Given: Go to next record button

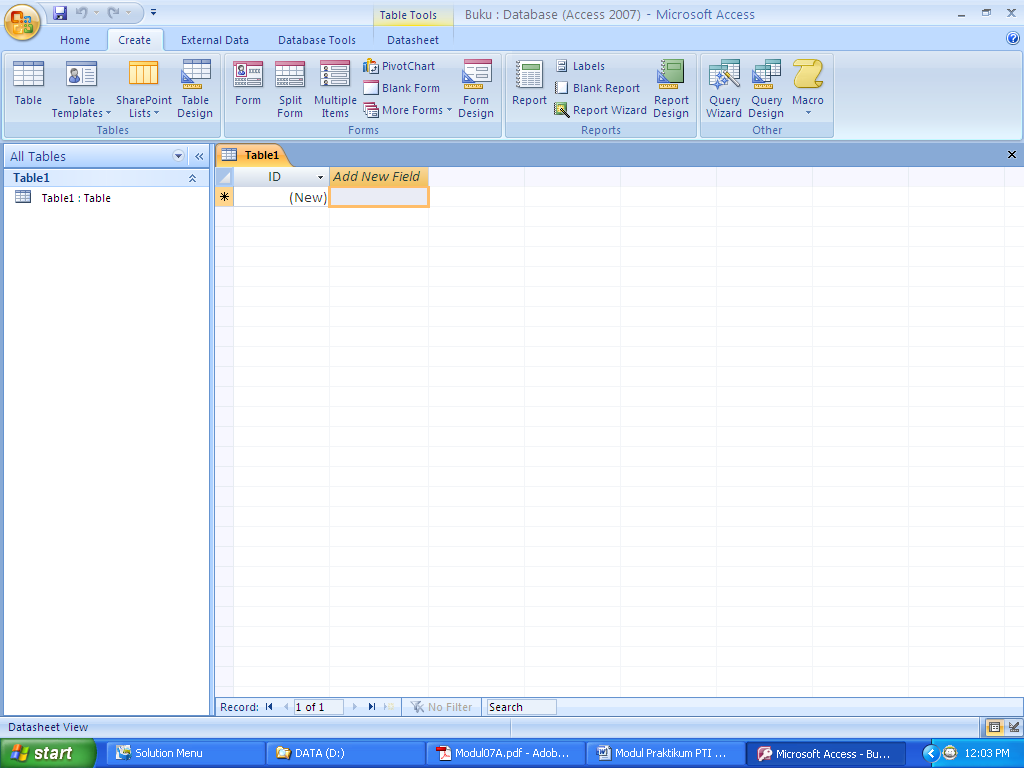Looking at the screenshot, I should 355,707.
